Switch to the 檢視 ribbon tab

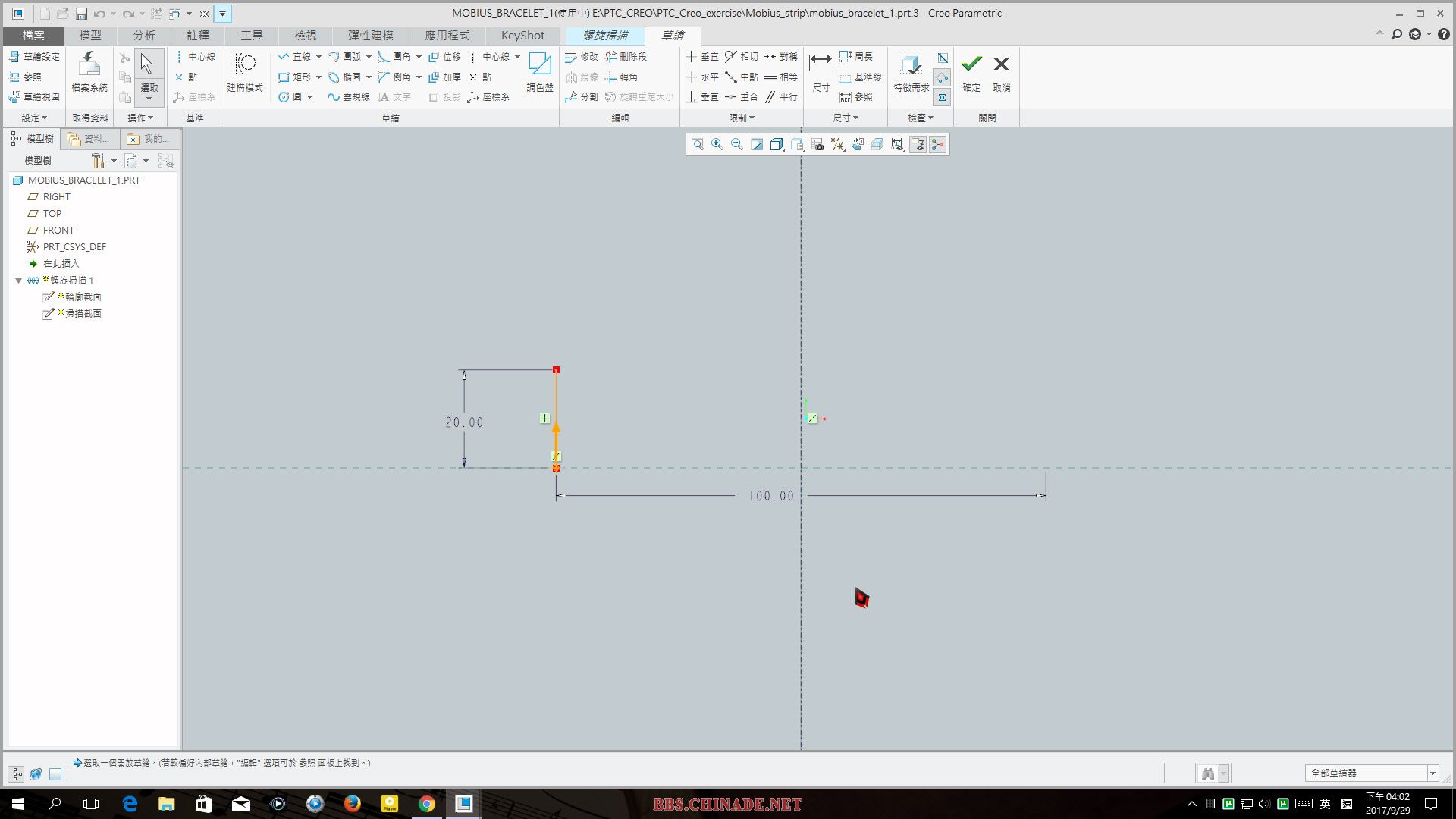tap(306, 36)
